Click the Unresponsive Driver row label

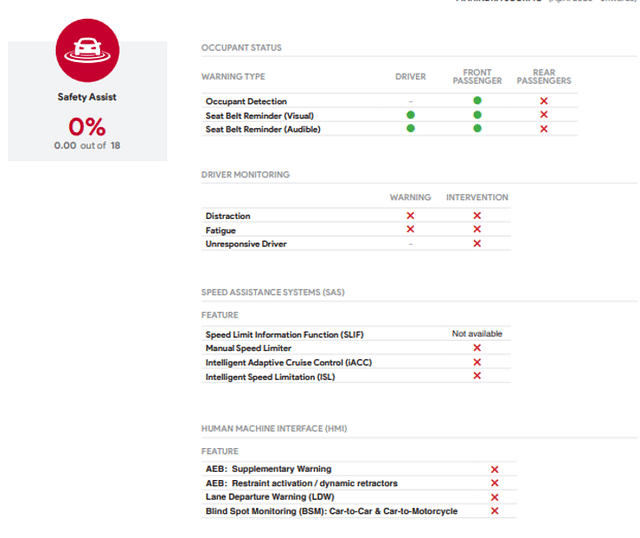tap(246, 244)
